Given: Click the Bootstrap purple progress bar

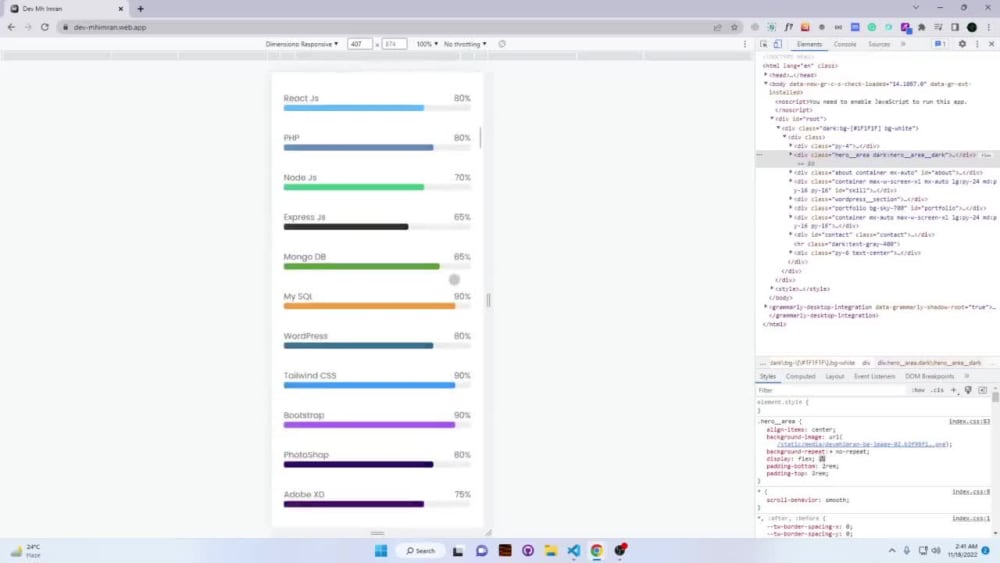Looking at the screenshot, I should (377, 425).
